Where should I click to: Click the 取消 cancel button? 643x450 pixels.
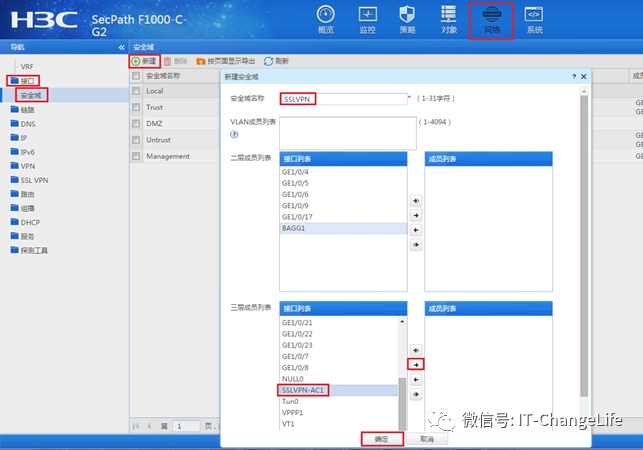pos(427,439)
